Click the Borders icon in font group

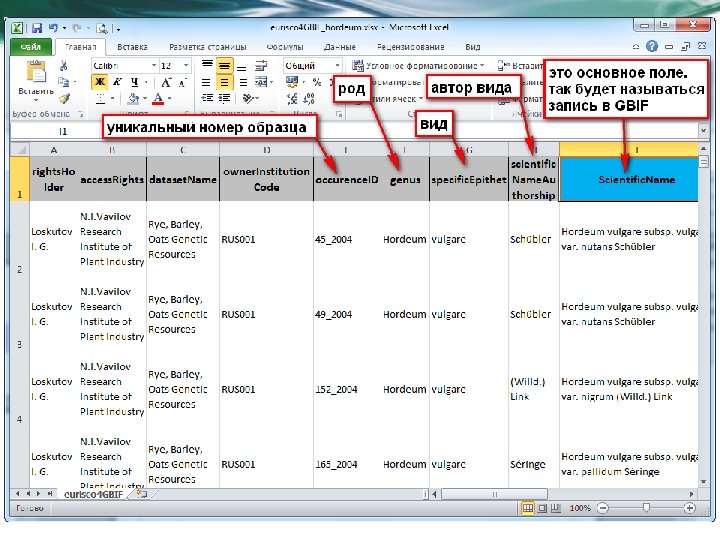pyautogui.click(x=100, y=98)
